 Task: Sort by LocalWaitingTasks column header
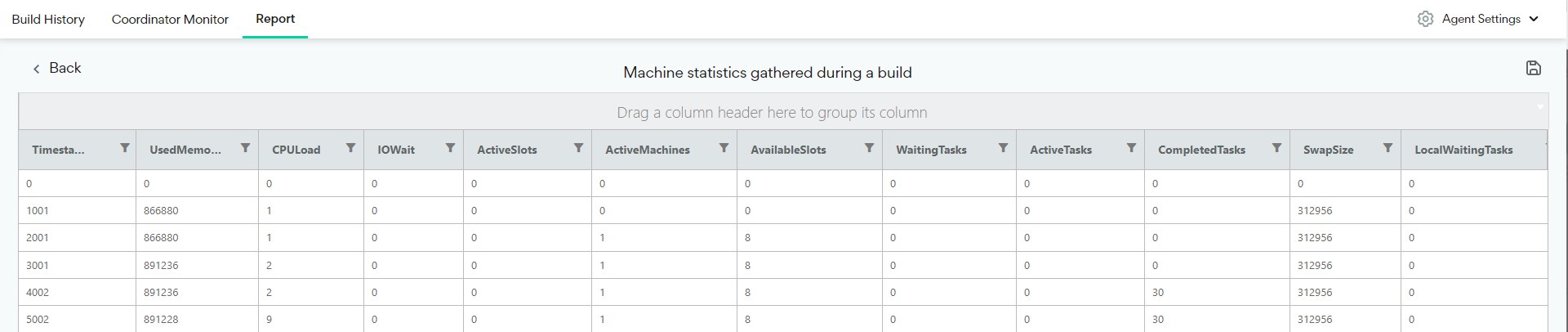[x=1463, y=150]
